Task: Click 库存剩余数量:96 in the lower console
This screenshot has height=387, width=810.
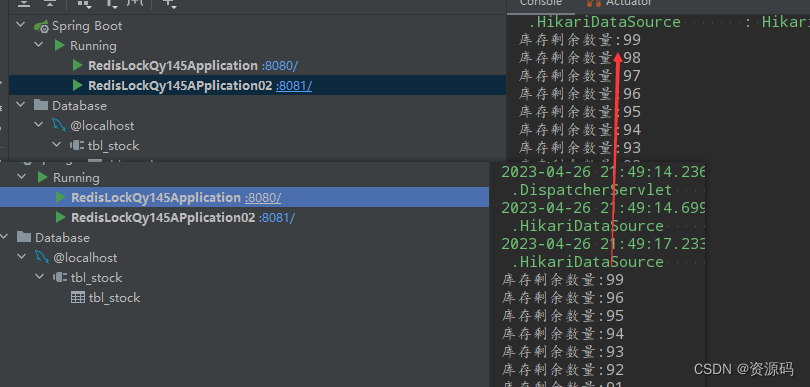Action: 563,298
